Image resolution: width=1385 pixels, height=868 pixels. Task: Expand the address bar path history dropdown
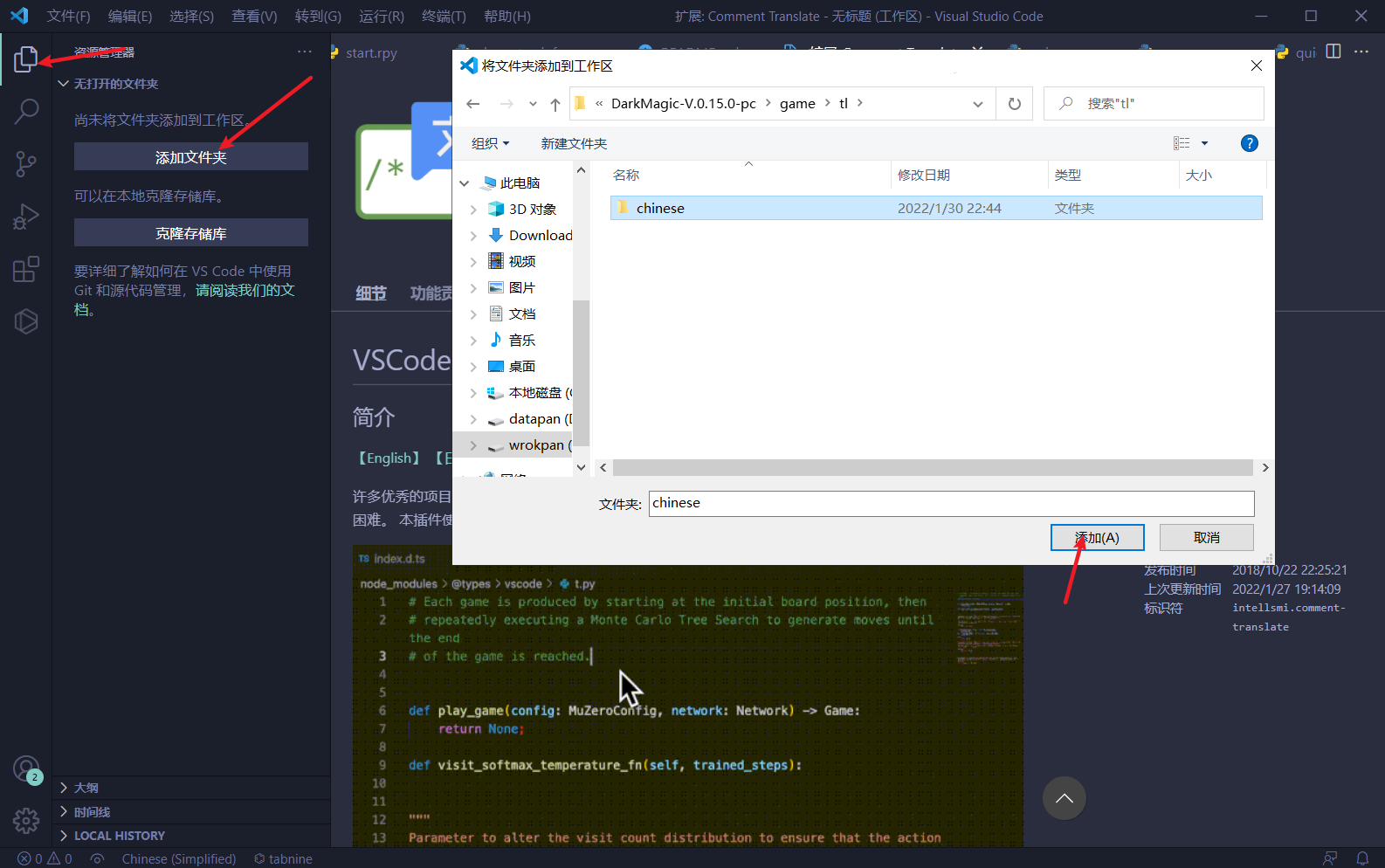978,104
